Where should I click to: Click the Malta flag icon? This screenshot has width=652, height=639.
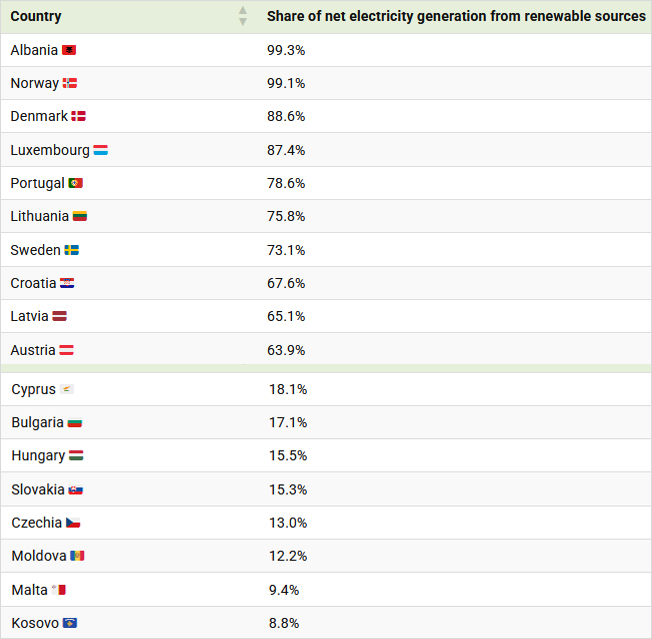[59, 590]
